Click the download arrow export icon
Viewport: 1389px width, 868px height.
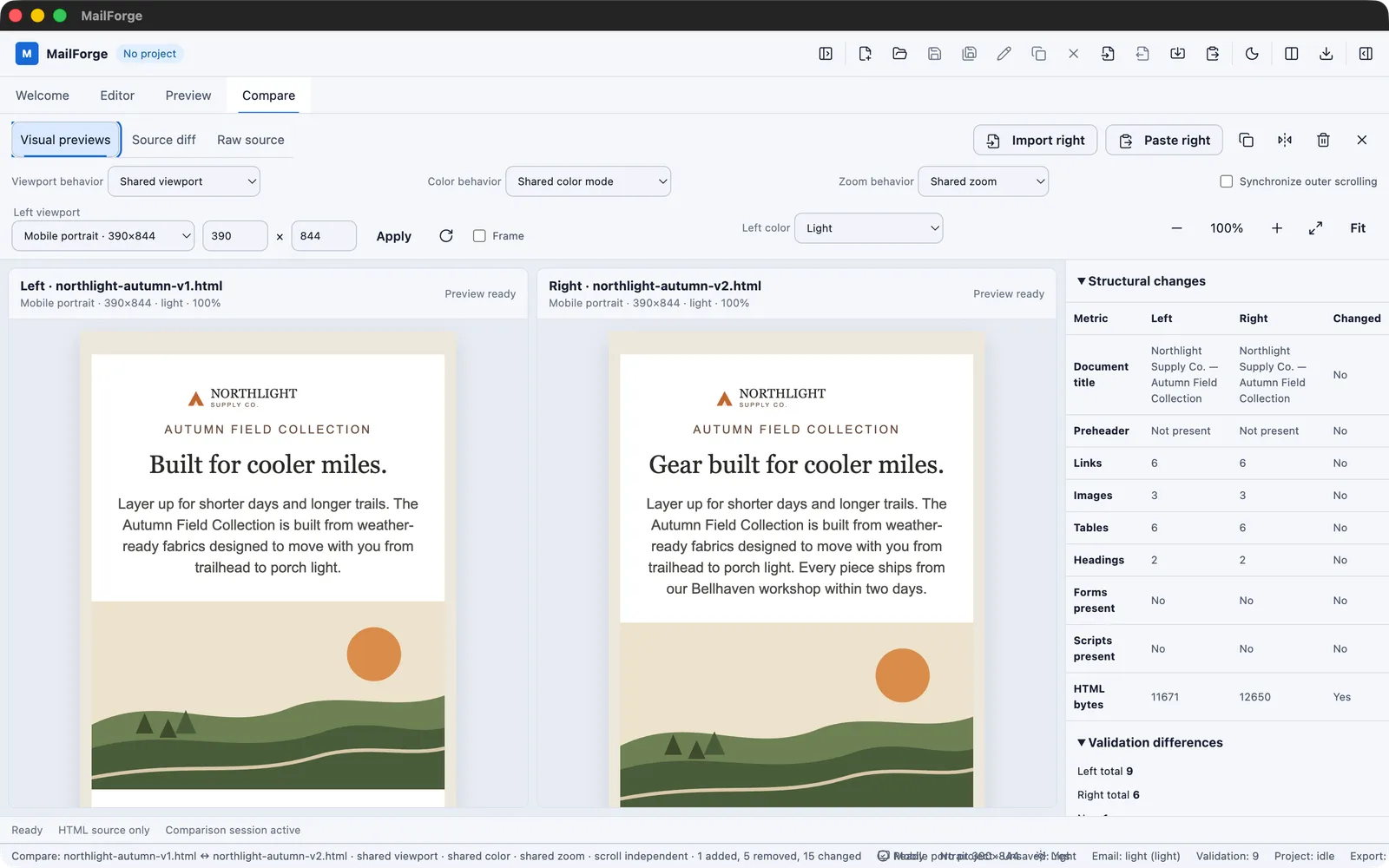[1326, 54]
